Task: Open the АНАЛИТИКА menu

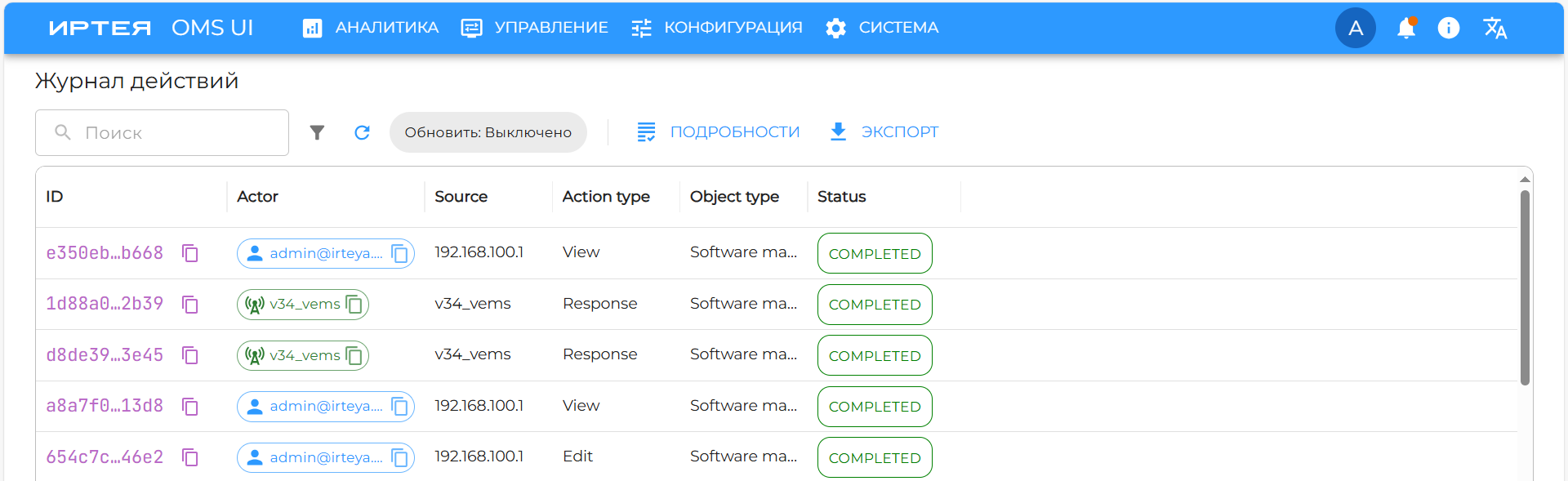Action: [371, 28]
